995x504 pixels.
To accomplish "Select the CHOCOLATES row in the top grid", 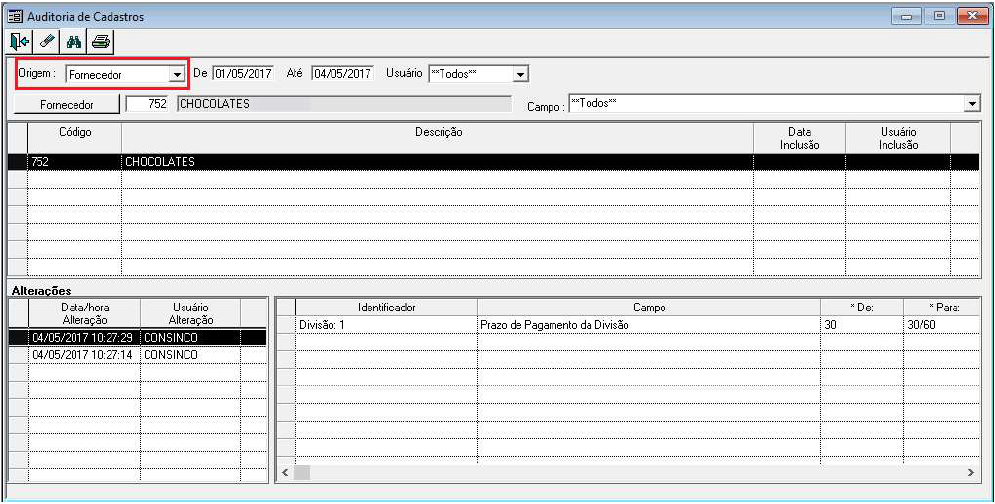I will point(494,162).
